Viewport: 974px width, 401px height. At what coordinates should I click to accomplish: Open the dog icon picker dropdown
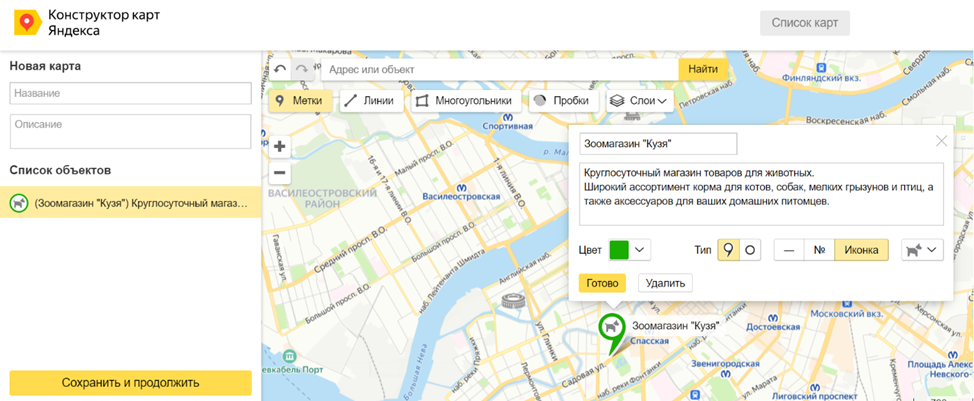[922, 250]
